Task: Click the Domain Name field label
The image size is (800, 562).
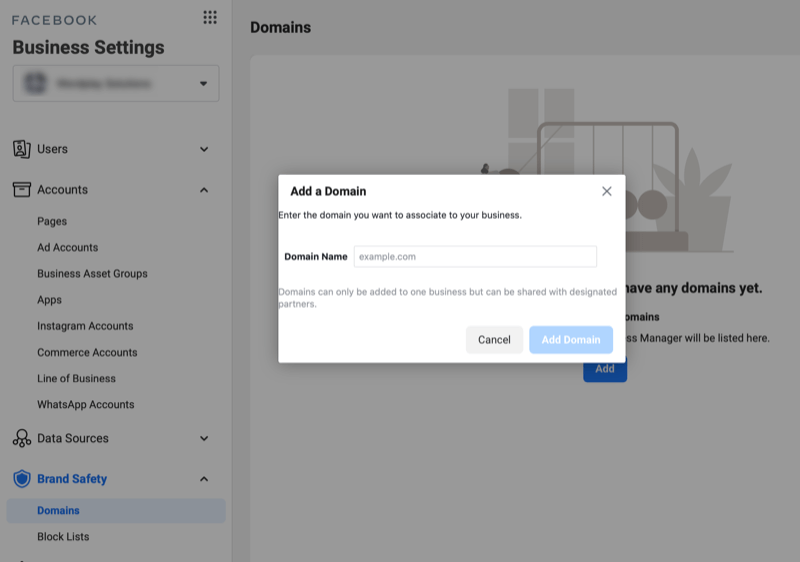Action: (x=316, y=257)
